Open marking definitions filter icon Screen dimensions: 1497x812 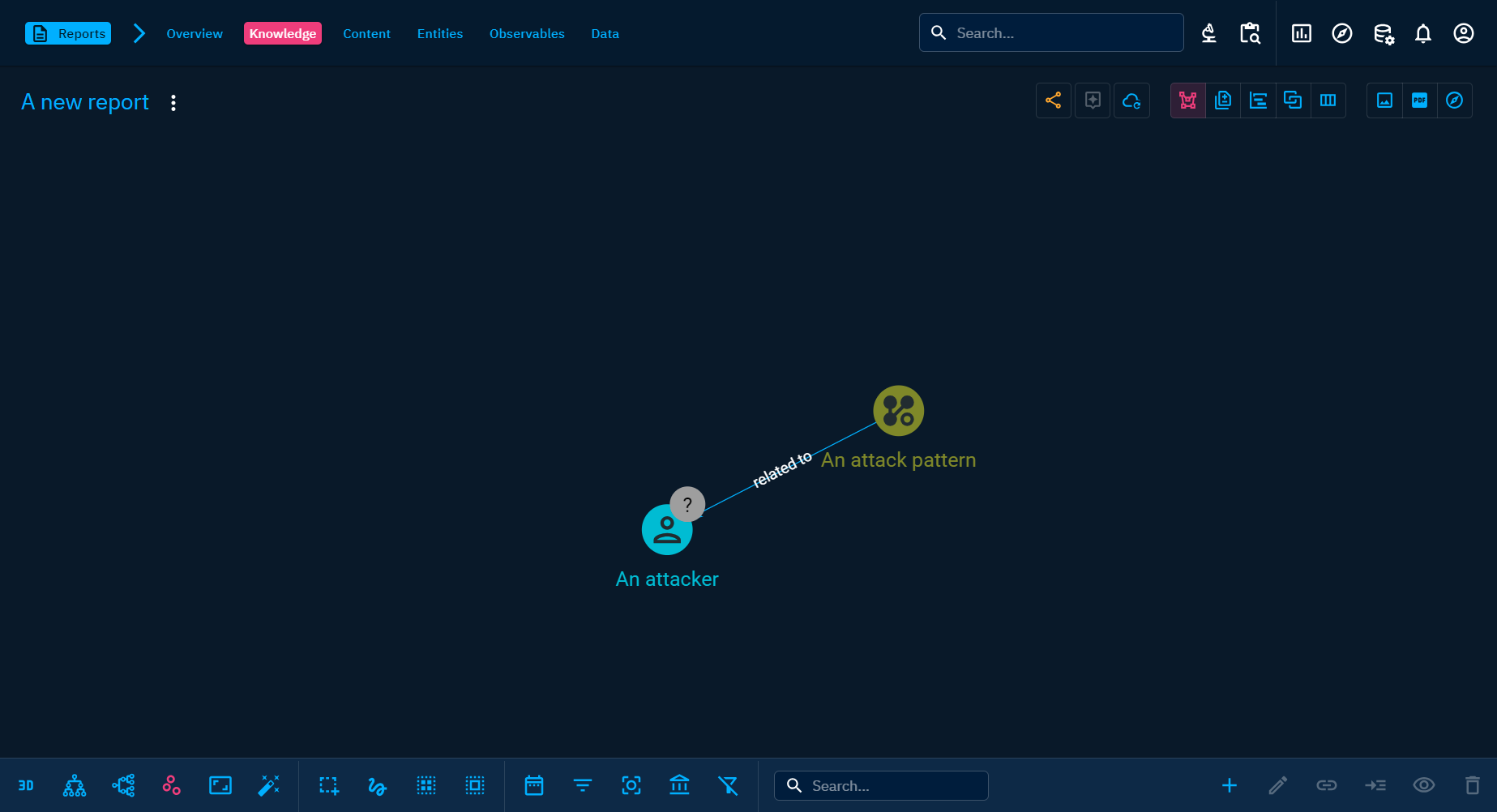pyautogui.click(x=631, y=785)
